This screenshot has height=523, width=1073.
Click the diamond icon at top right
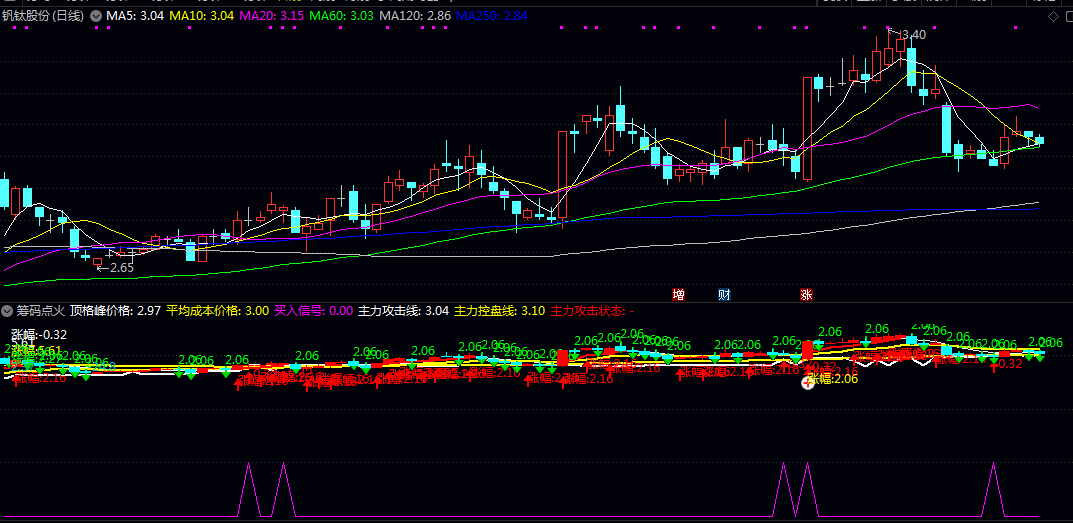[1051, 17]
